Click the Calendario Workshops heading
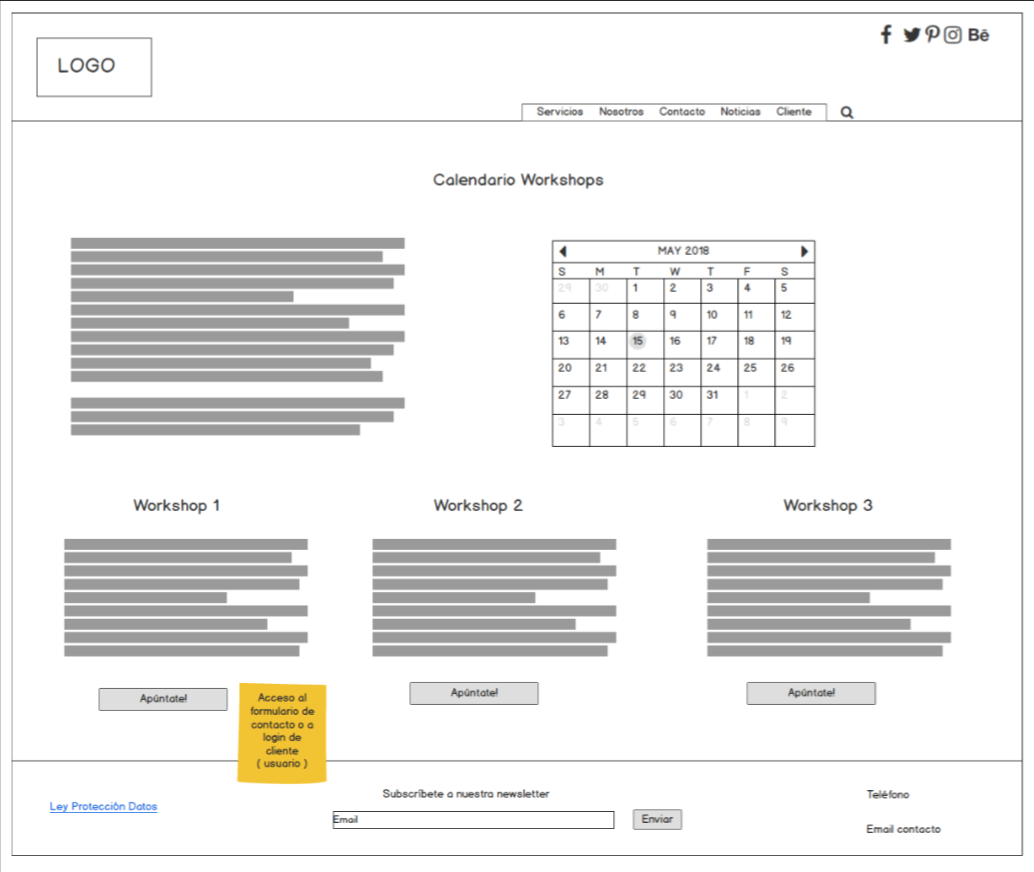1034x872 pixels. (518, 180)
